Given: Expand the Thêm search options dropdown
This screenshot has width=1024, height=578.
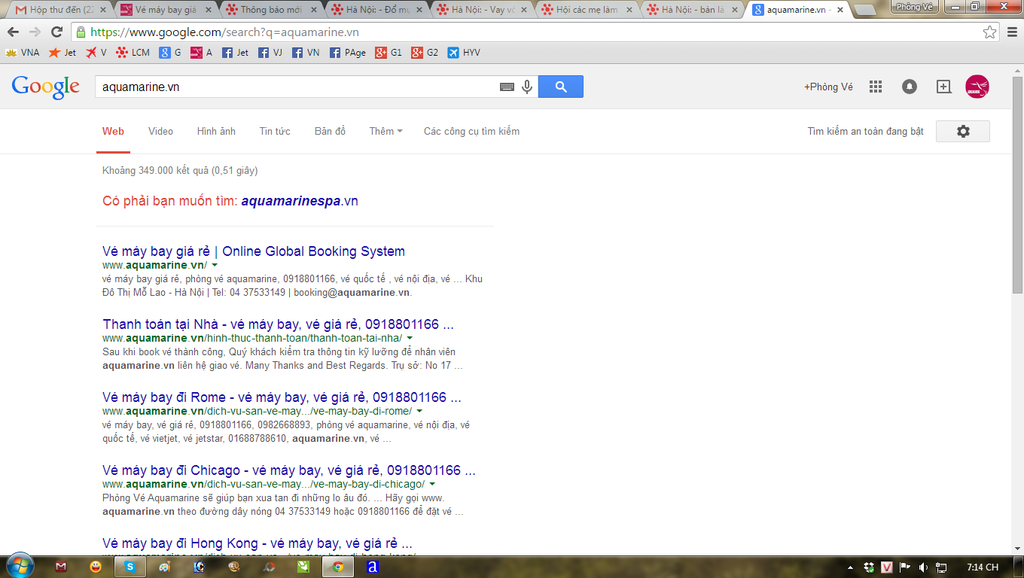Looking at the screenshot, I should click(385, 131).
